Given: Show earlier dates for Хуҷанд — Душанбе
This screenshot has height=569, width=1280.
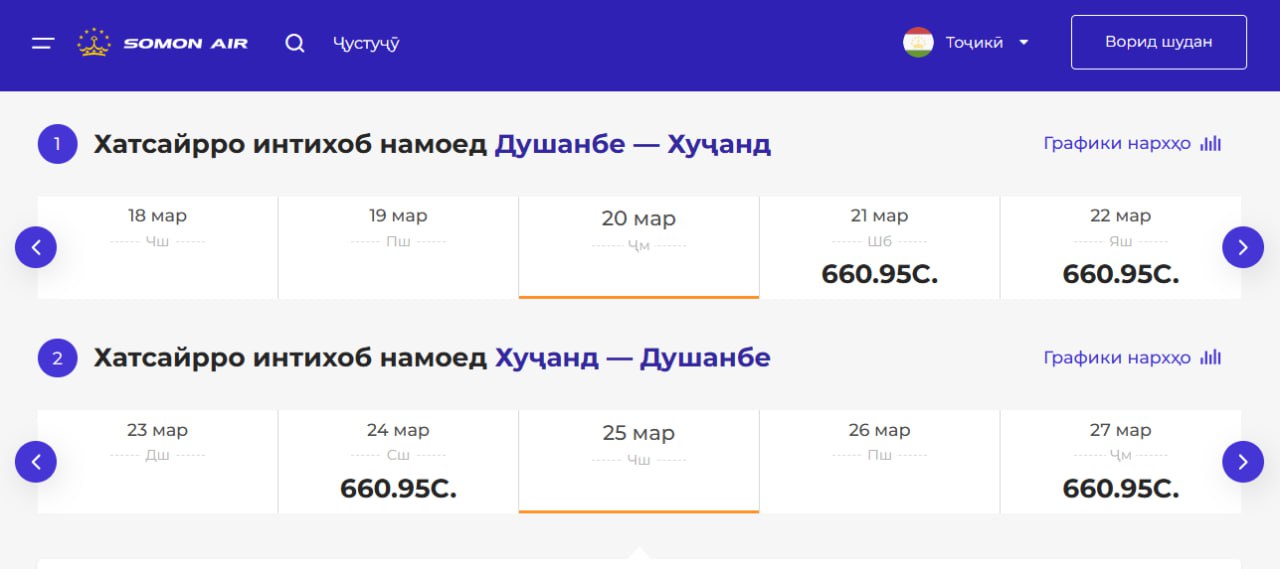Looking at the screenshot, I should click(x=36, y=461).
